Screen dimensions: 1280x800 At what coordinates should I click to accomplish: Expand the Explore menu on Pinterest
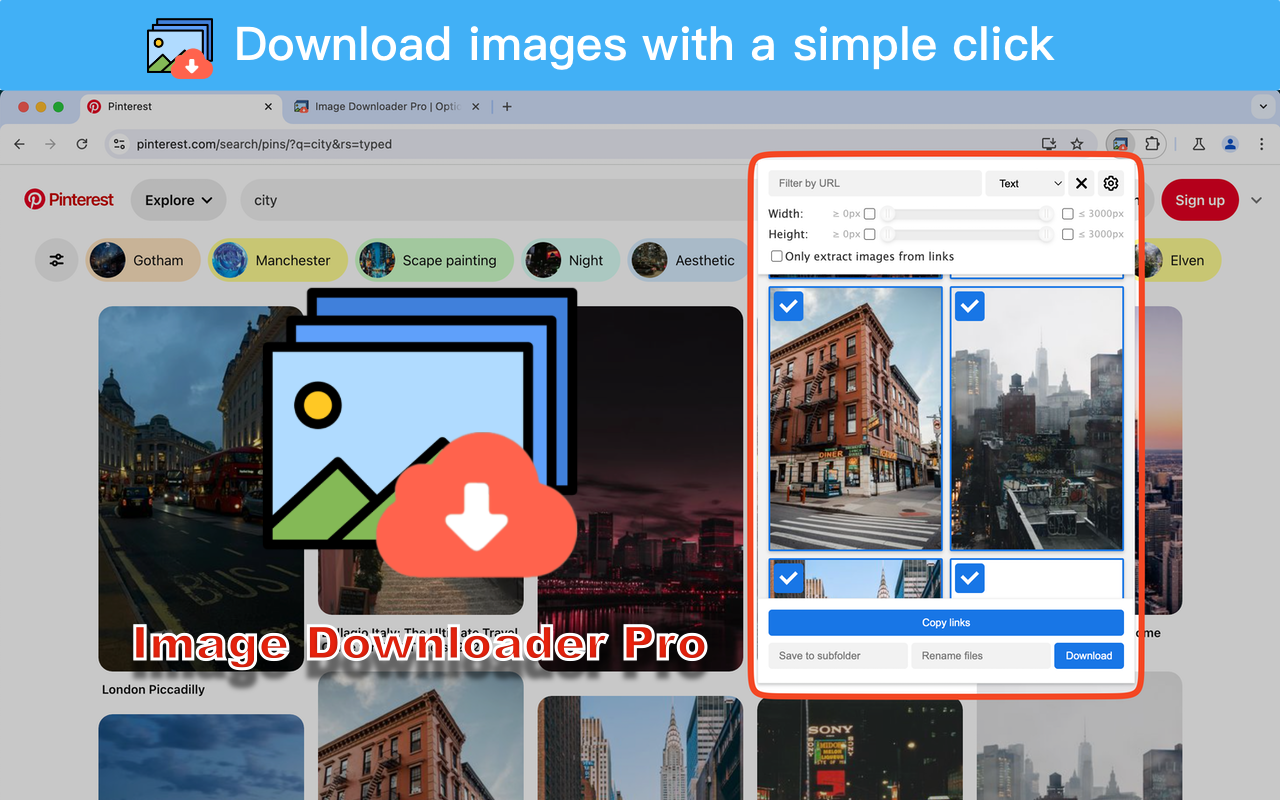(x=178, y=200)
